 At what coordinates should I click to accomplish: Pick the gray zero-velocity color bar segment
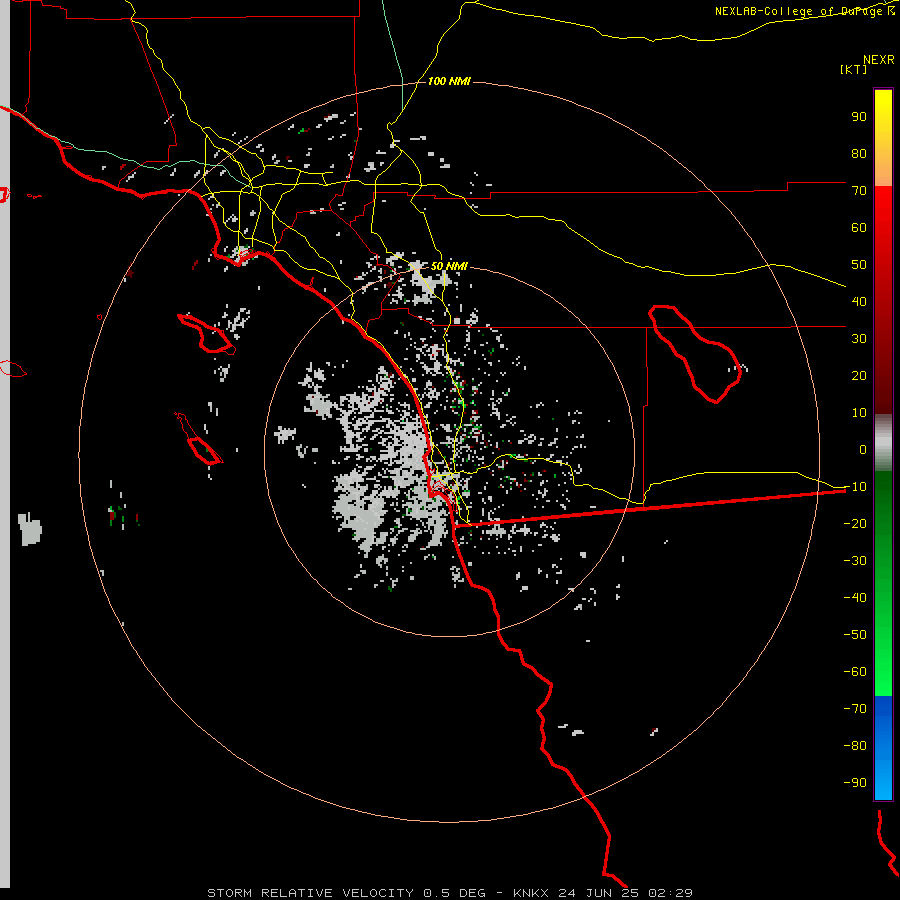tap(883, 443)
